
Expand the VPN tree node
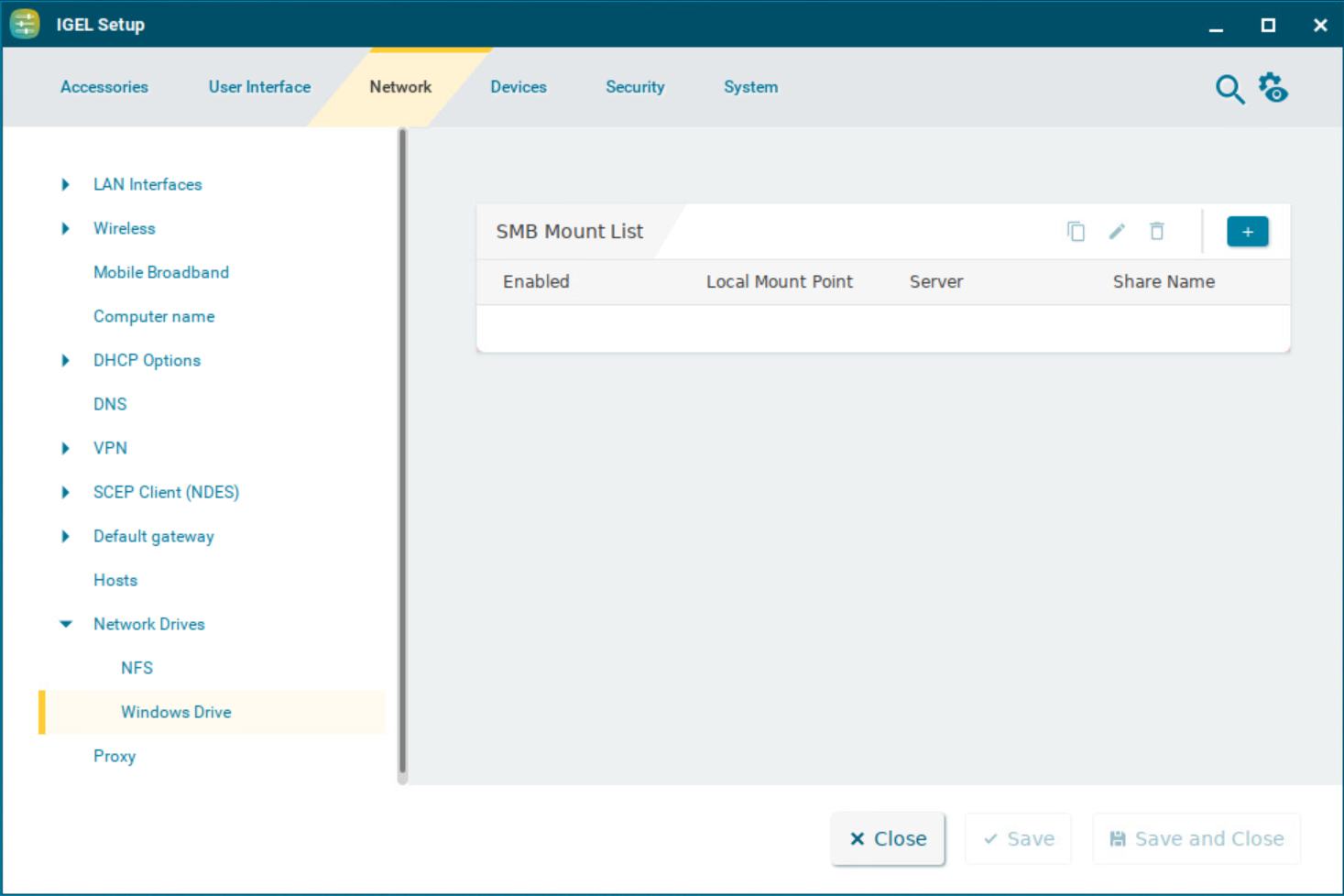(x=65, y=448)
